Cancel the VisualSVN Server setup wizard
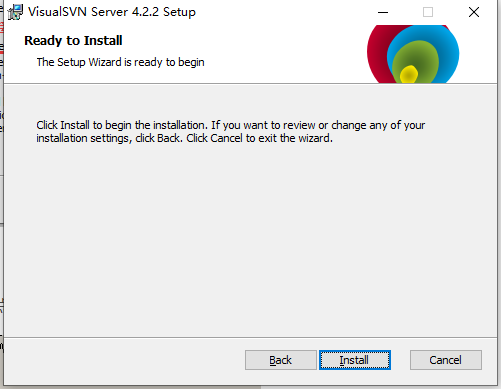The width and height of the screenshot is (501, 389). click(446, 360)
